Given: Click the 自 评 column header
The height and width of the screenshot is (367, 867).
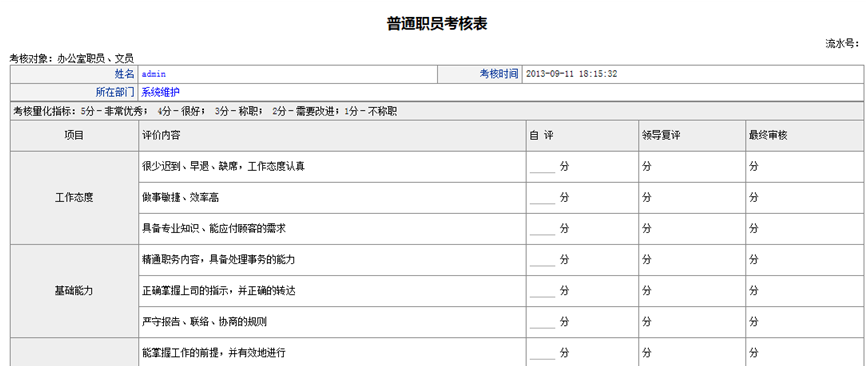Looking at the screenshot, I should click(582, 136).
